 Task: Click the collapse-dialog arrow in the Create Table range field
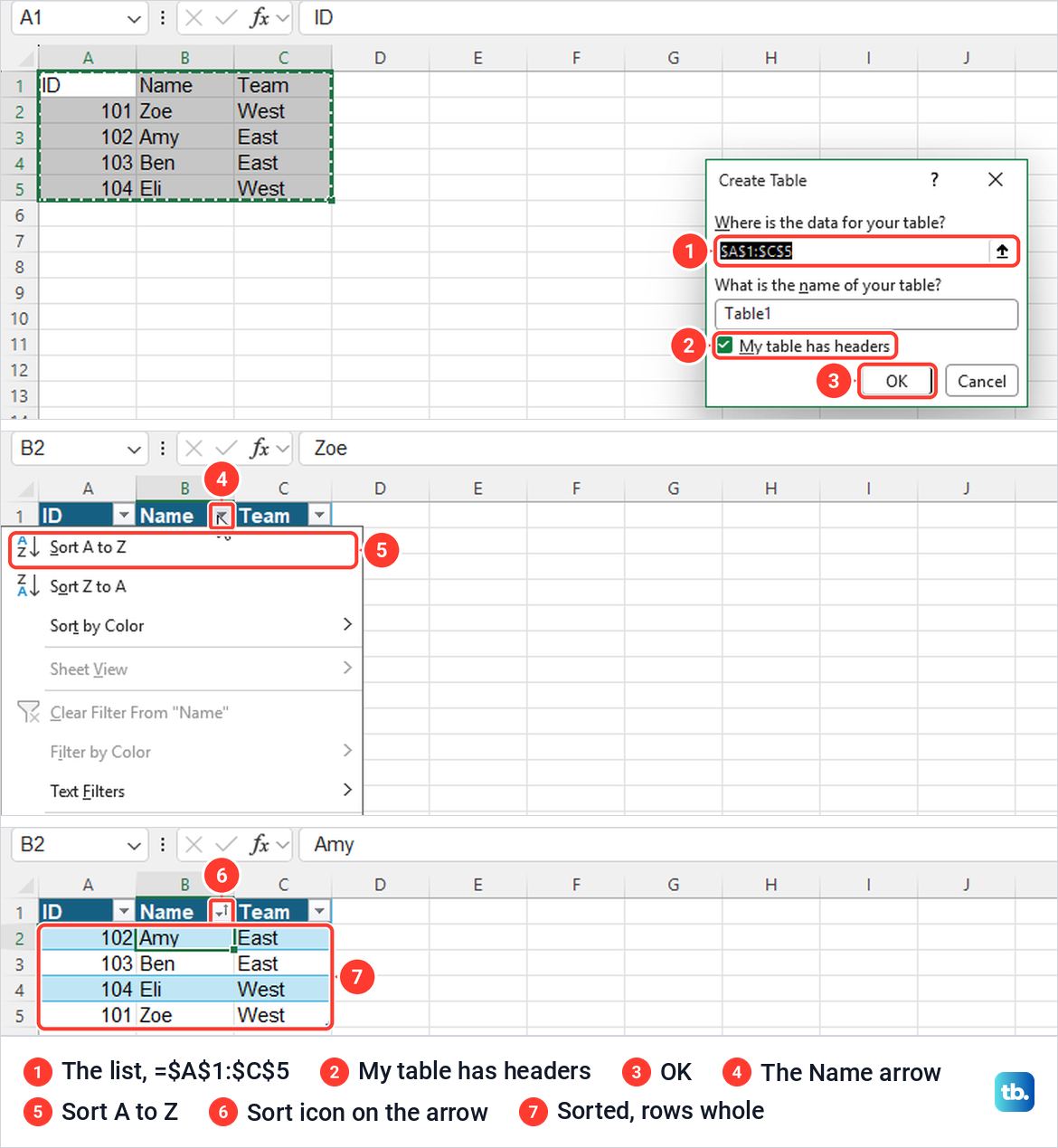tap(1002, 251)
